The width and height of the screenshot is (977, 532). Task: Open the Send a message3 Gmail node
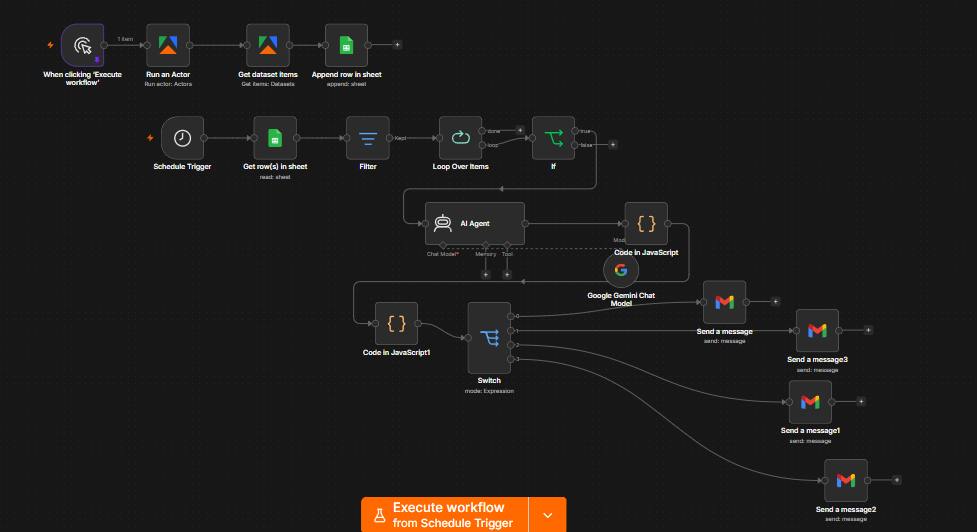[x=817, y=330]
